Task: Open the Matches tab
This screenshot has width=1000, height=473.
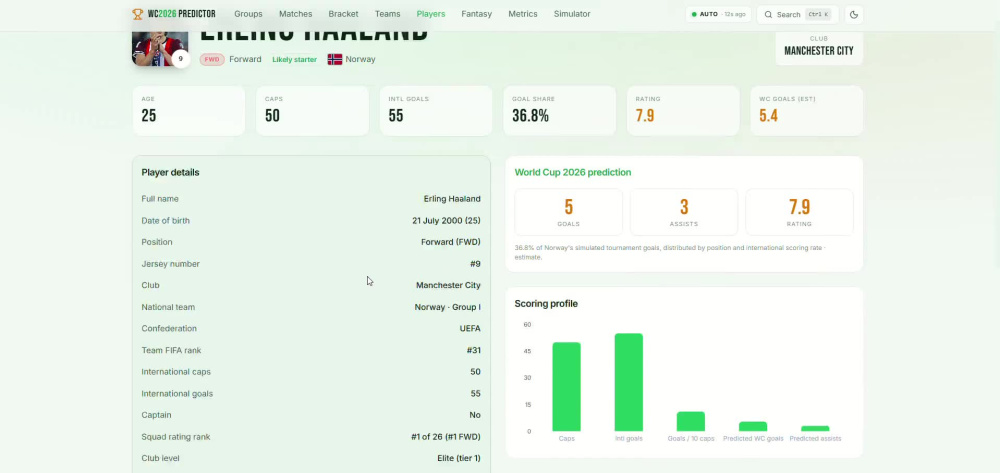Action: 296,14
